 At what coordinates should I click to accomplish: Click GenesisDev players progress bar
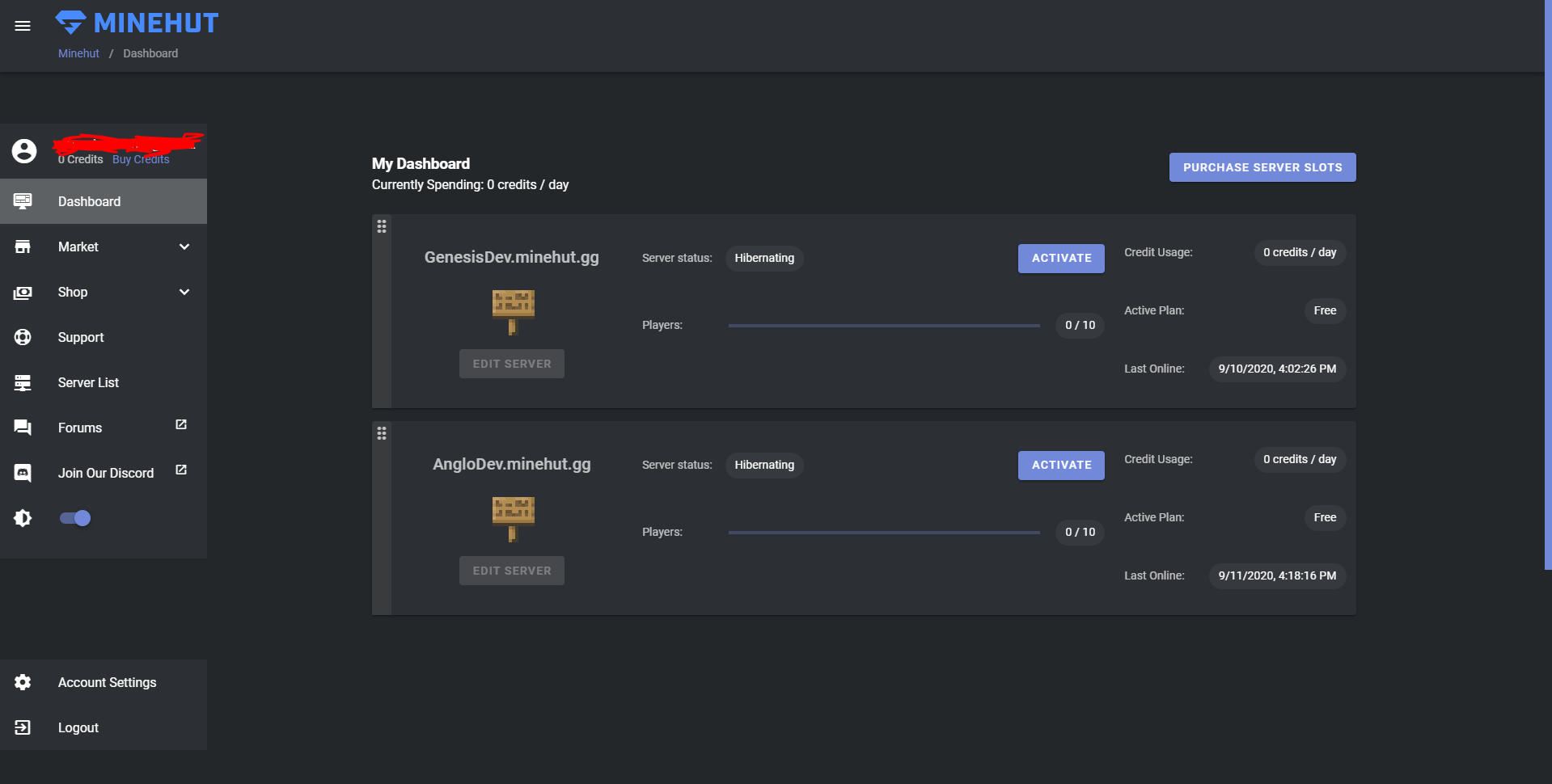(x=884, y=326)
